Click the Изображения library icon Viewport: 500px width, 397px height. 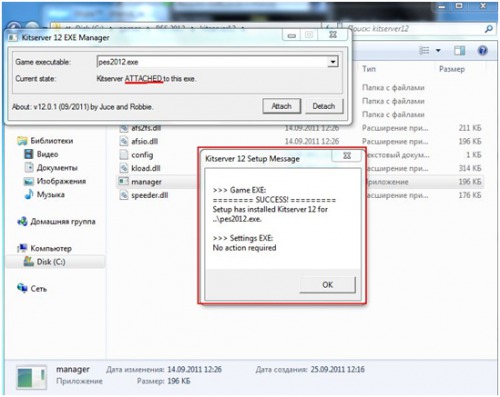pos(29,181)
